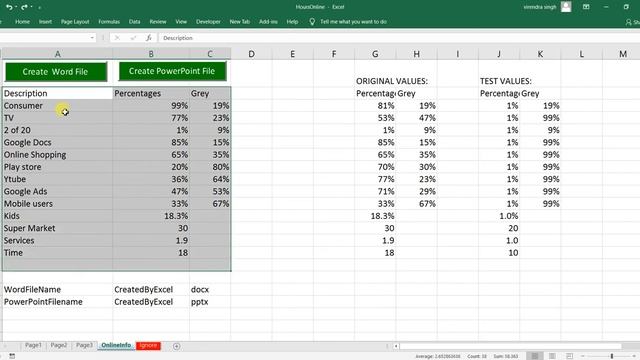
Task: Adjust the zoom slider handle
Action: [x=612, y=356]
